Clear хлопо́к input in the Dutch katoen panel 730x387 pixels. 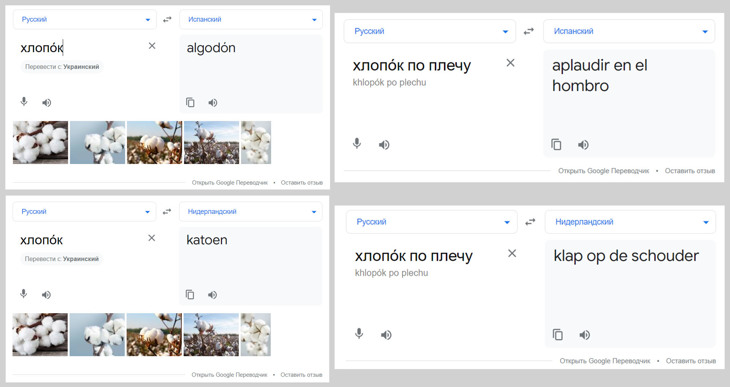pyautogui.click(x=151, y=238)
